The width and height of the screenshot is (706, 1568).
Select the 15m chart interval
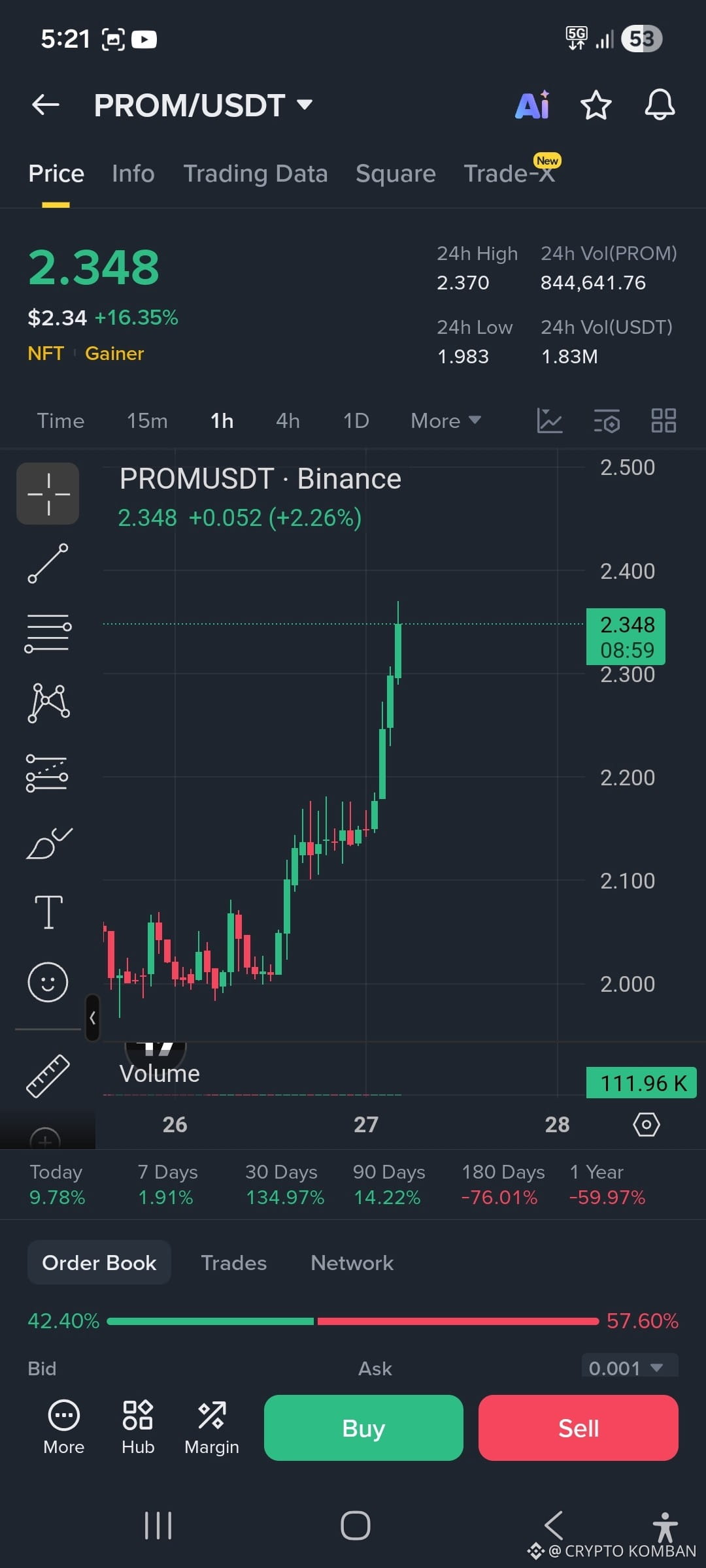[147, 421]
